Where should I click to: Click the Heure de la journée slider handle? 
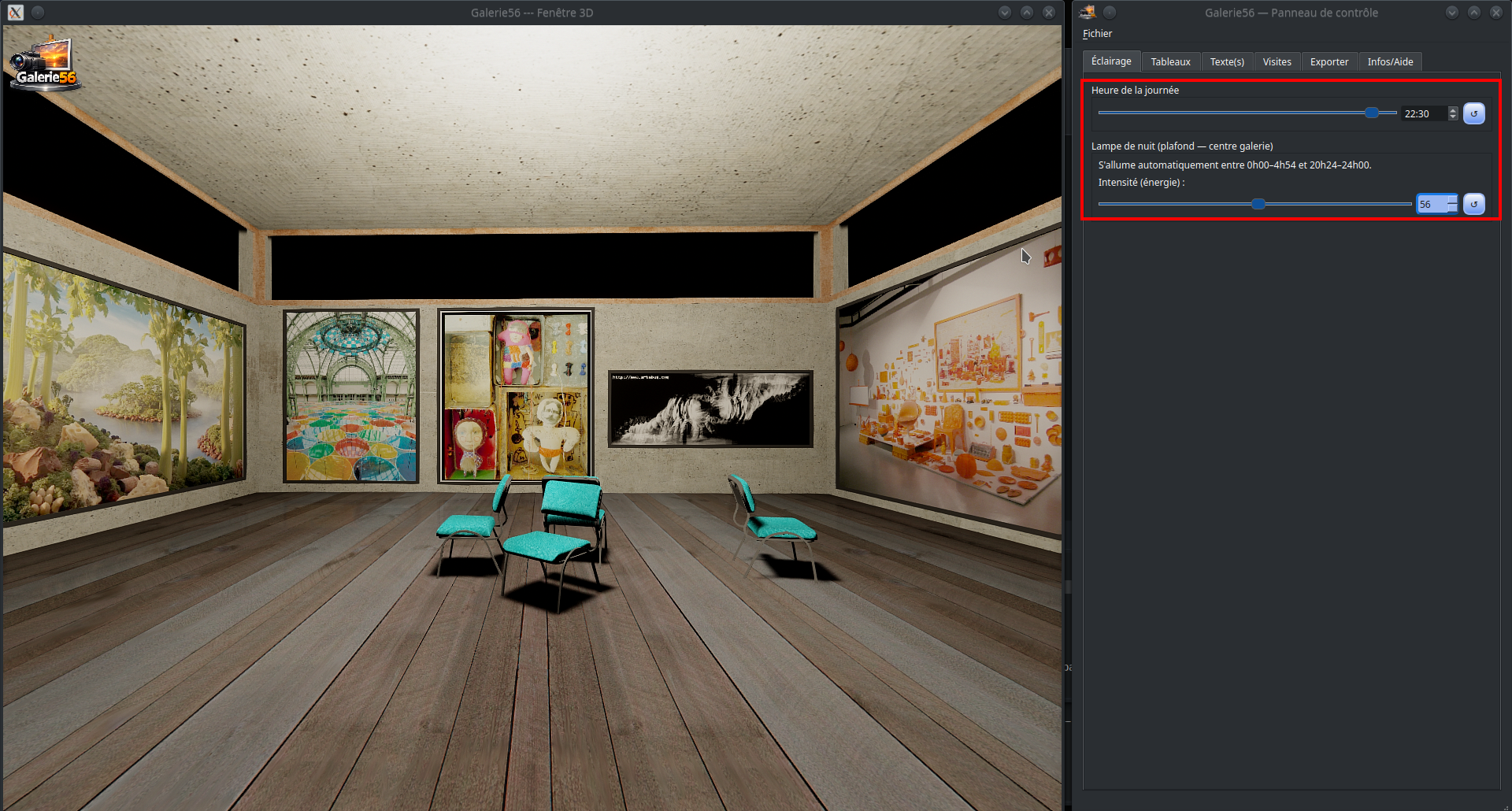[x=1372, y=113]
